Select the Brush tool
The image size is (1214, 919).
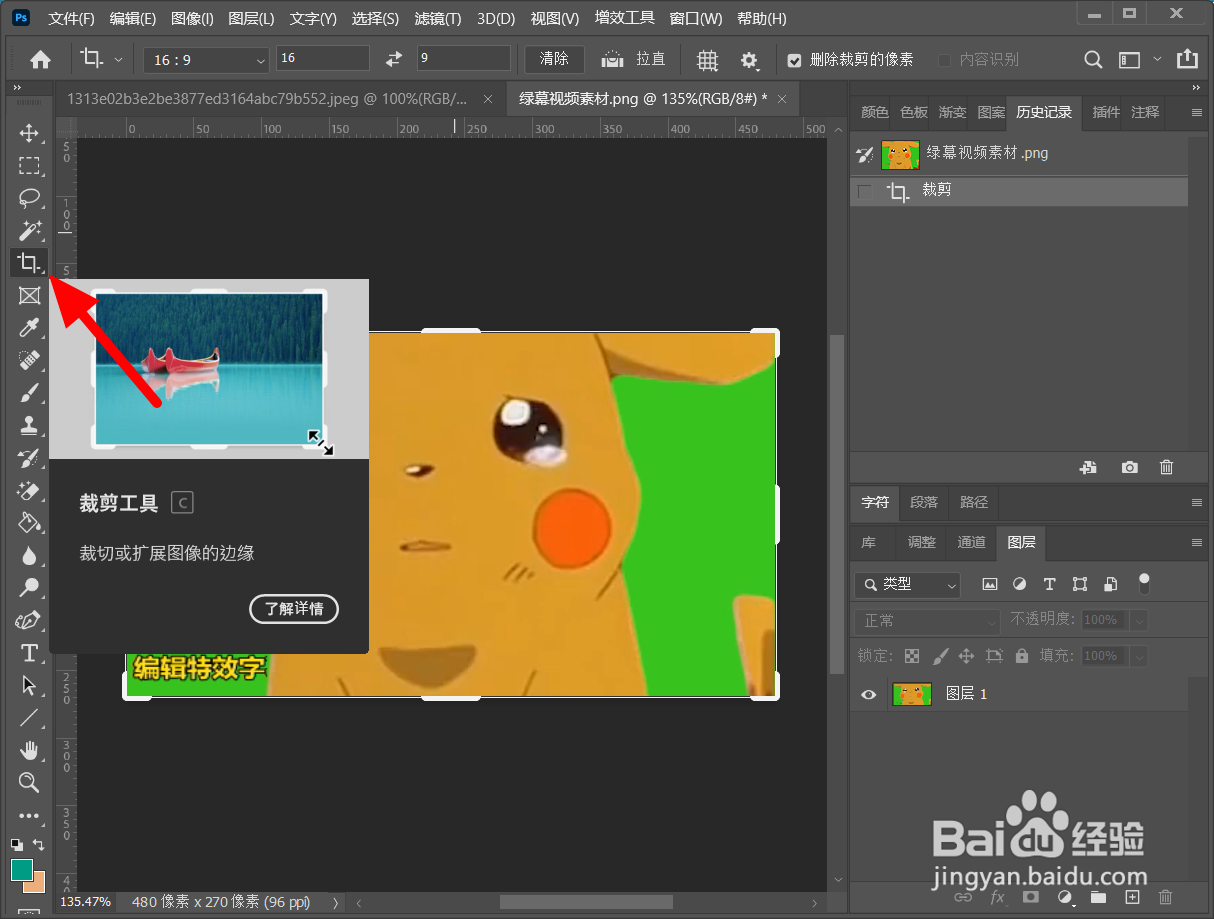tap(29, 392)
